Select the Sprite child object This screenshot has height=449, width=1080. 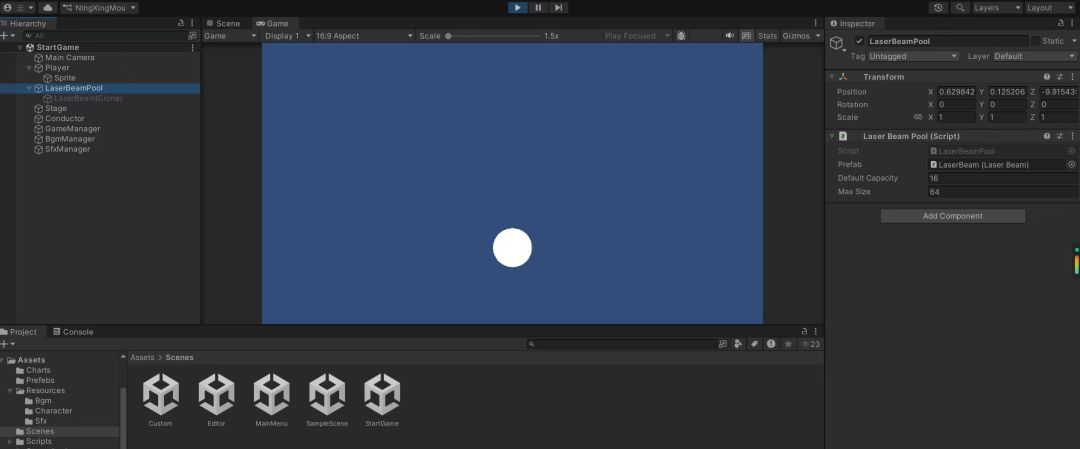tap(65, 78)
